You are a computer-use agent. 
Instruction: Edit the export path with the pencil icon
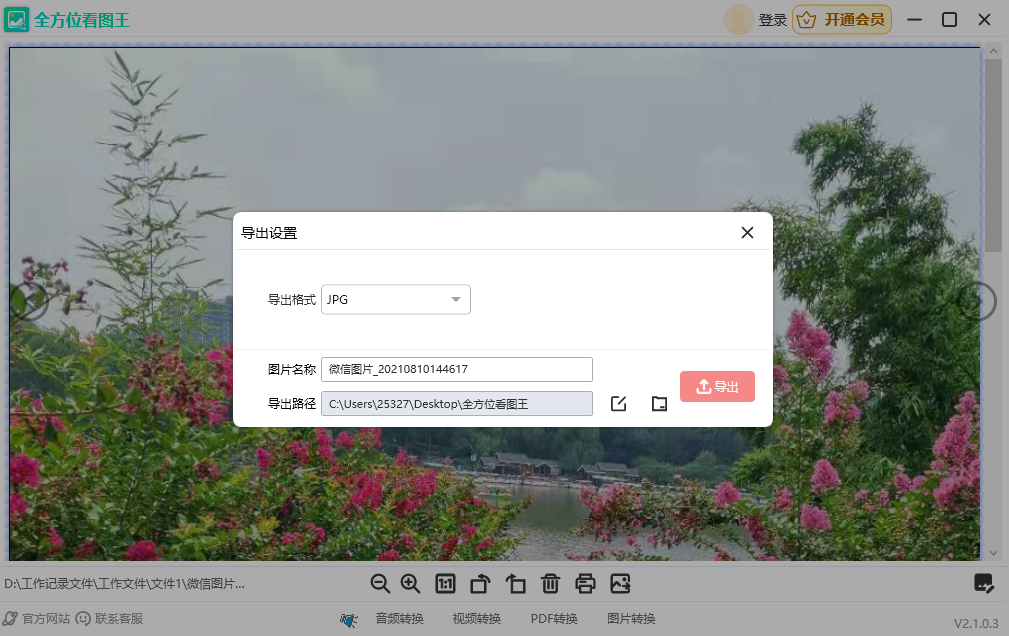tap(618, 403)
